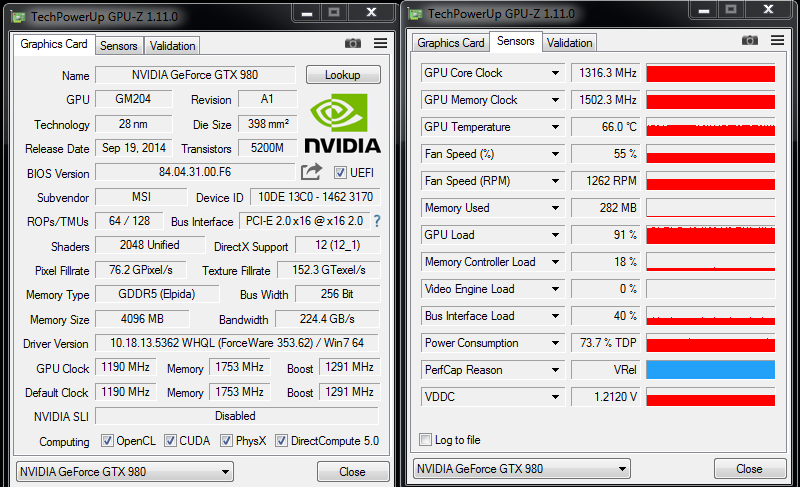The image size is (800, 487).
Task: Click the Driver Version field
Action: point(237,343)
